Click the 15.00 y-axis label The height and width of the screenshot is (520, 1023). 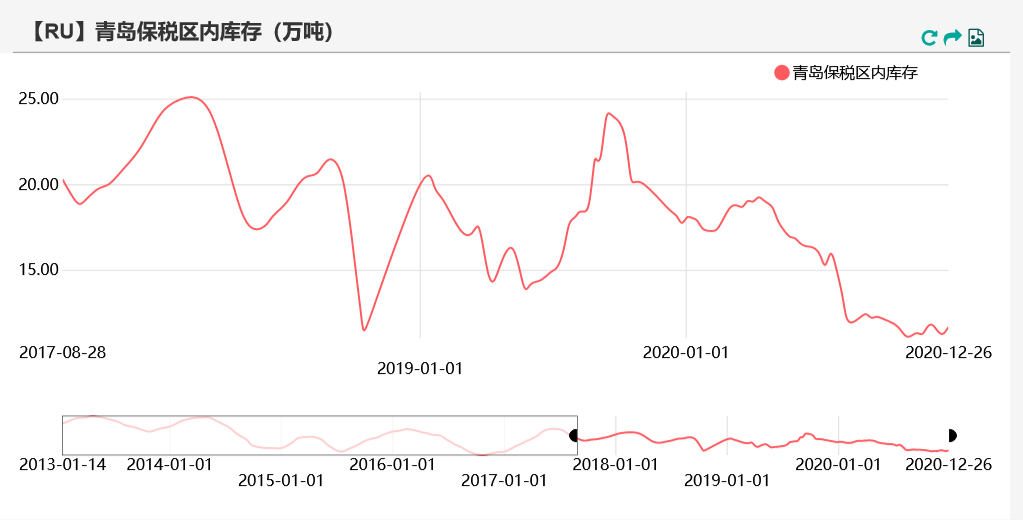[x=38, y=269]
